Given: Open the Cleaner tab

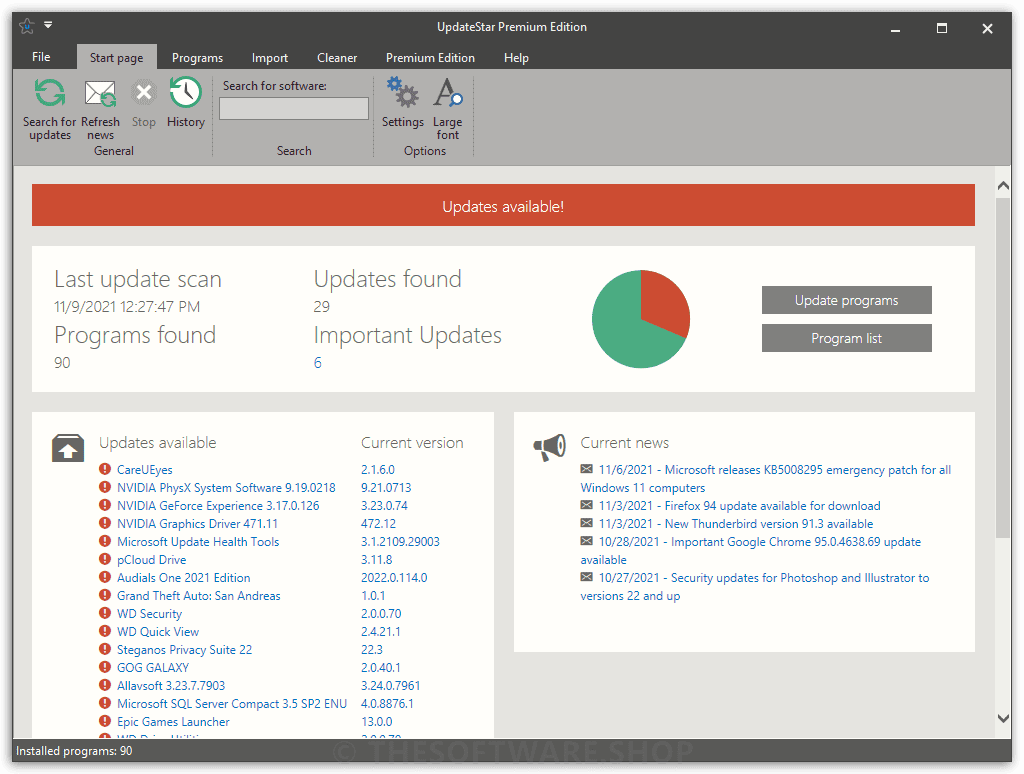Looking at the screenshot, I should click(337, 57).
